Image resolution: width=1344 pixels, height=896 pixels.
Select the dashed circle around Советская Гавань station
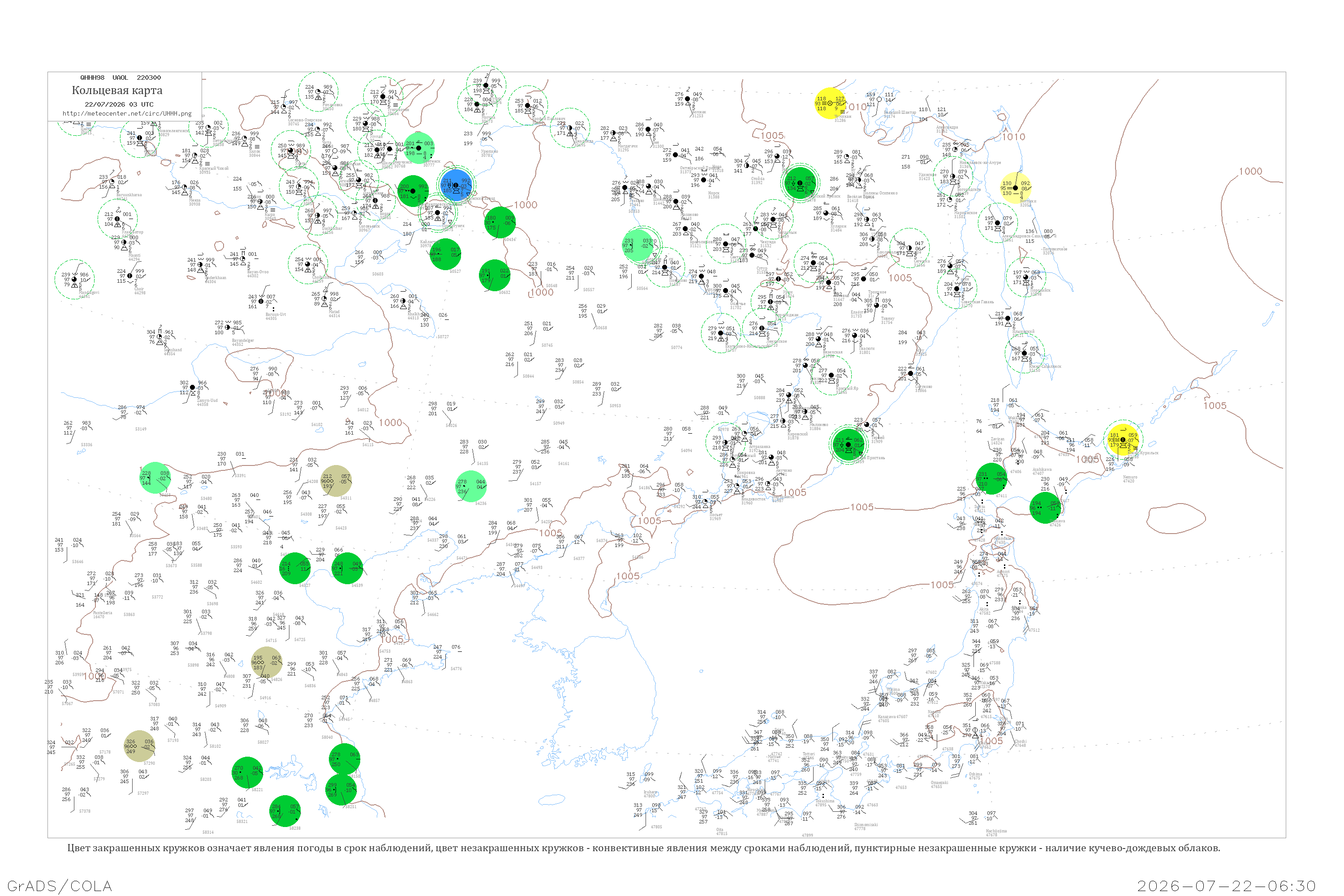[957, 289]
